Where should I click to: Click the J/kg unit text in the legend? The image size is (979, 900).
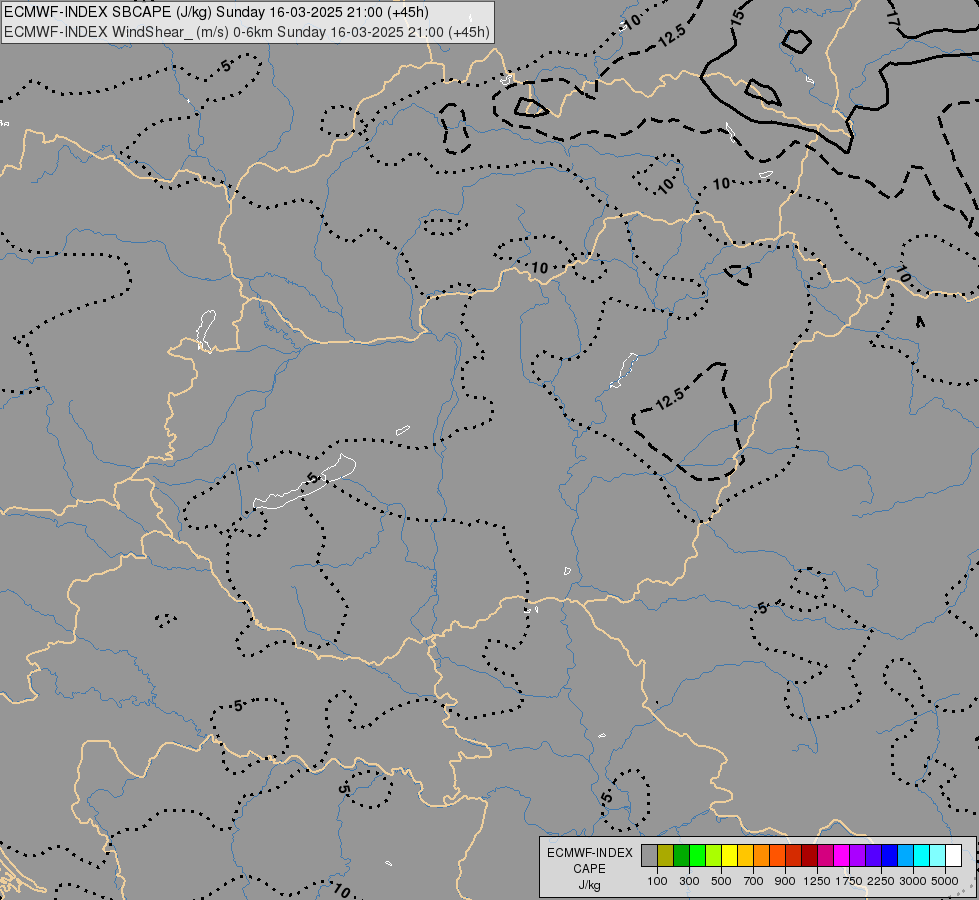pos(589,886)
